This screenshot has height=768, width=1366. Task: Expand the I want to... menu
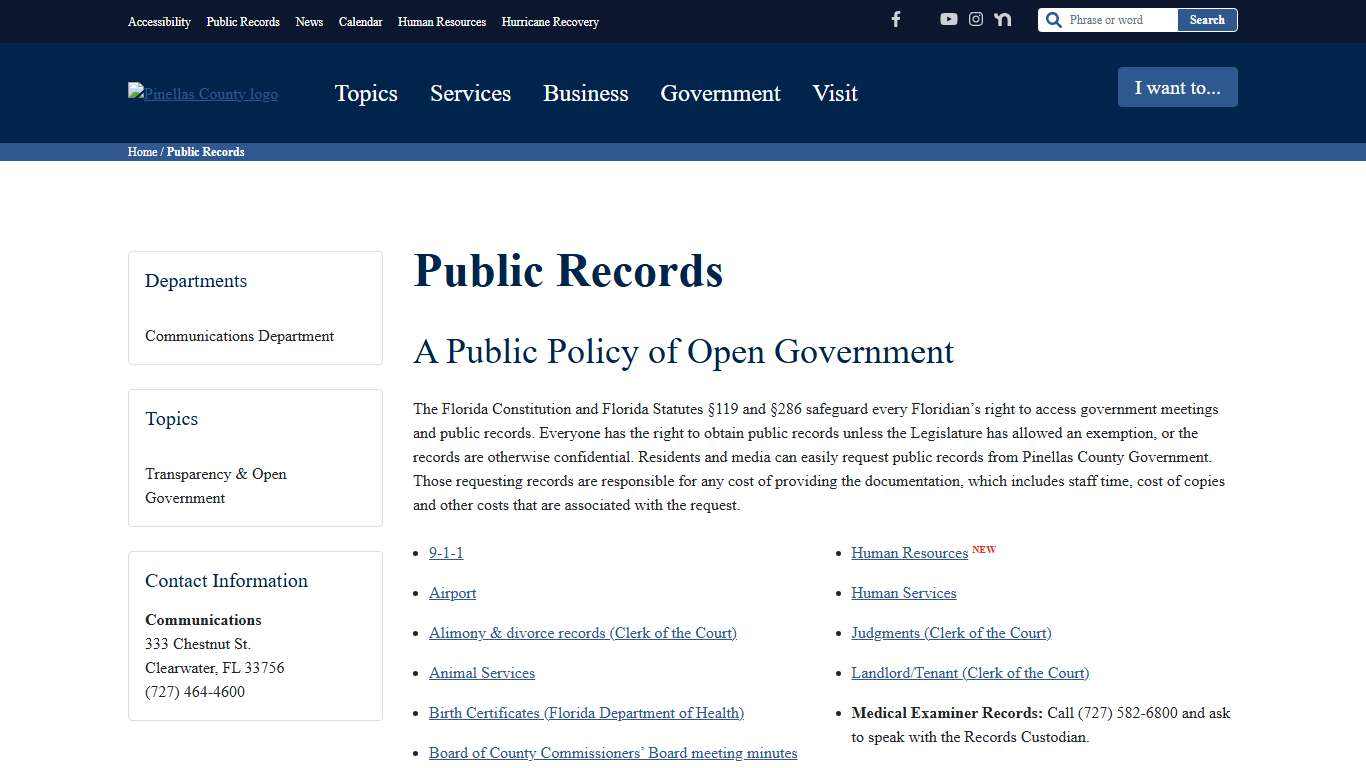click(1177, 87)
